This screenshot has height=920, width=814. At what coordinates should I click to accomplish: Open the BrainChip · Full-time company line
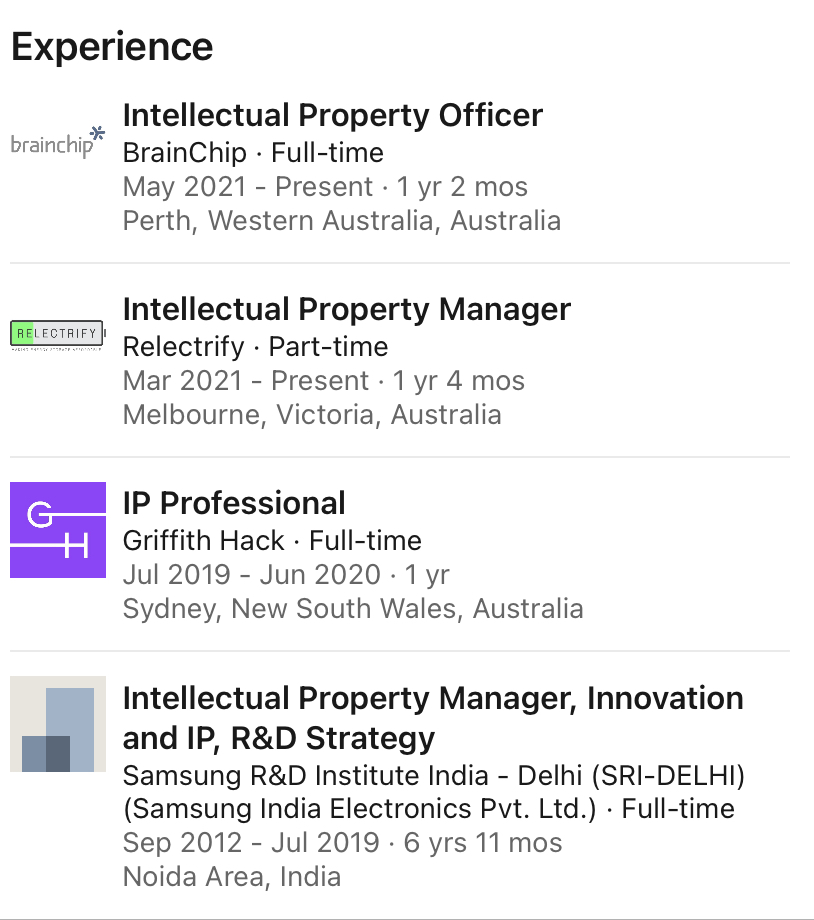253,153
